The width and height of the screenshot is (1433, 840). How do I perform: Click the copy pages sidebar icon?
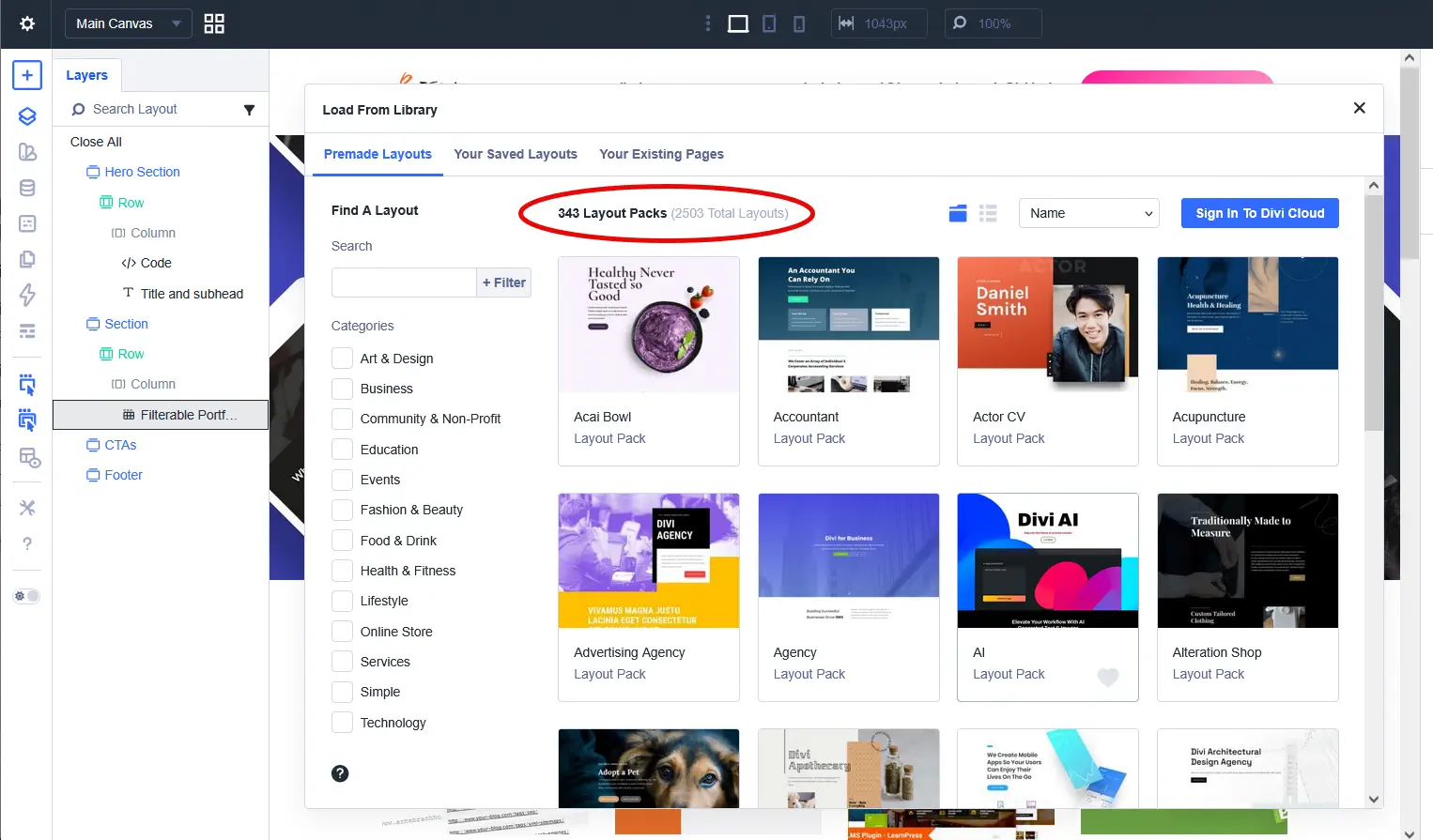tap(27, 259)
